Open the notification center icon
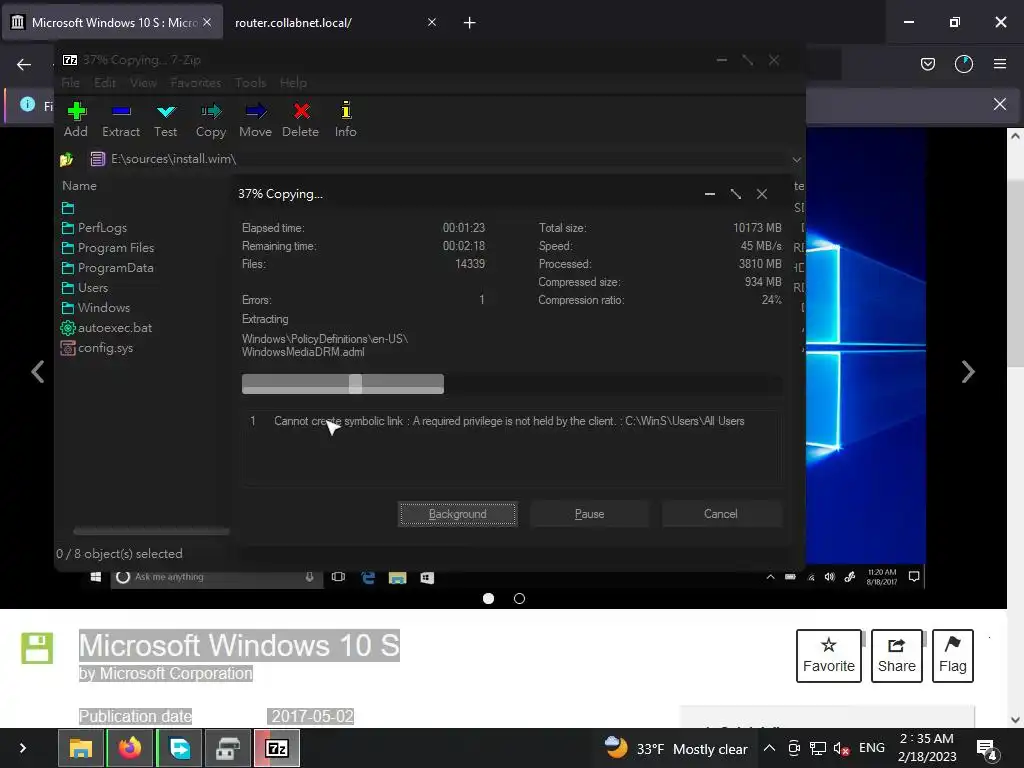 click(x=986, y=749)
